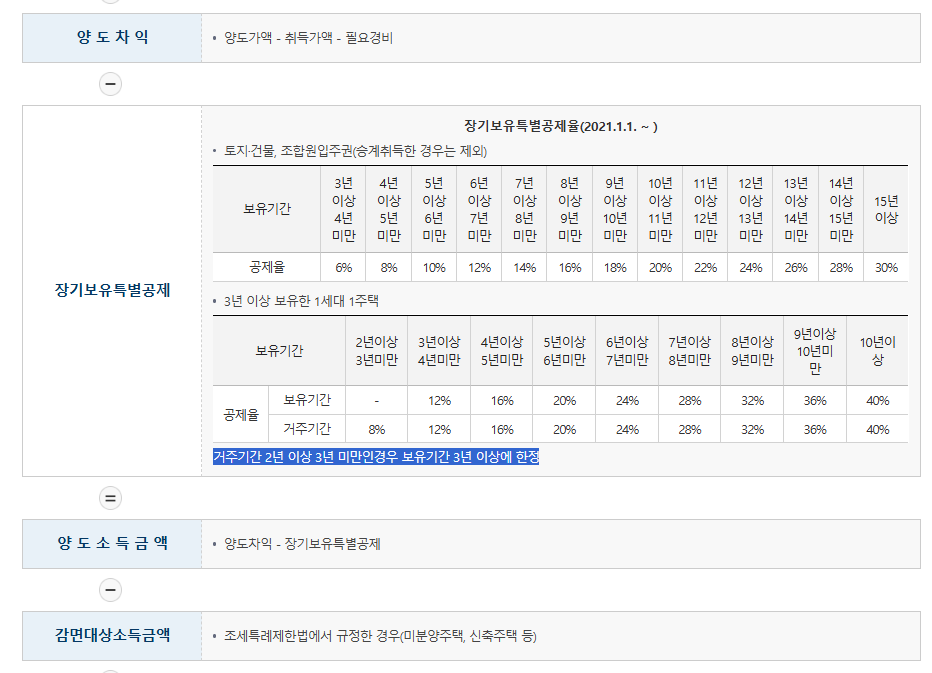
Task: Click 5년이상 6년미만 header in second table
Action: tap(564, 351)
